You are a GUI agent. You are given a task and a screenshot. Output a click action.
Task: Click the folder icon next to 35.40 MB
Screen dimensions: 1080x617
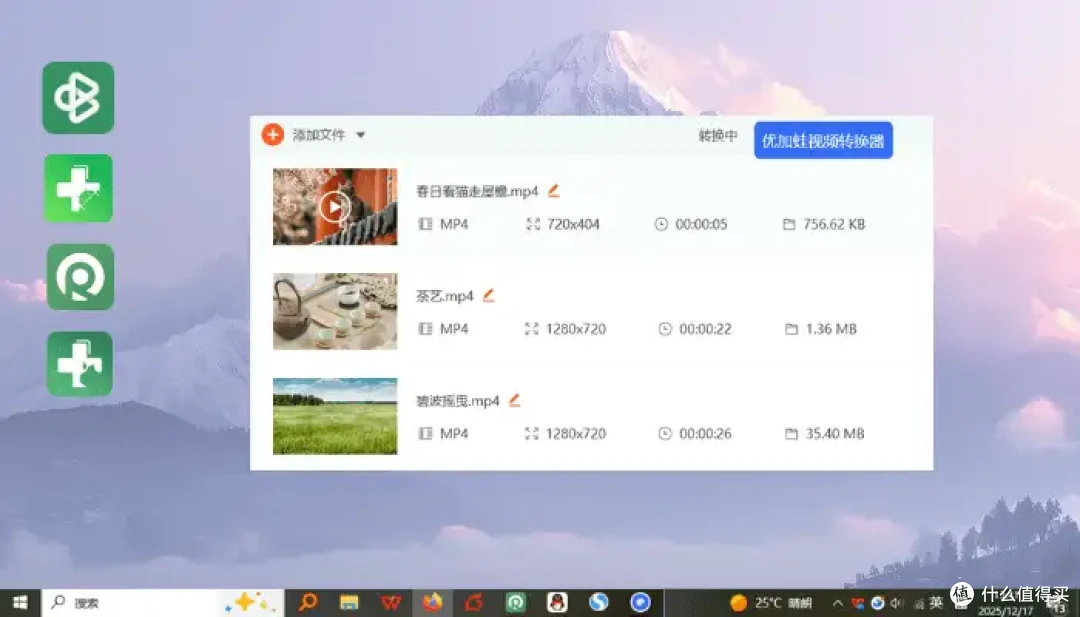tap(791, 433)
